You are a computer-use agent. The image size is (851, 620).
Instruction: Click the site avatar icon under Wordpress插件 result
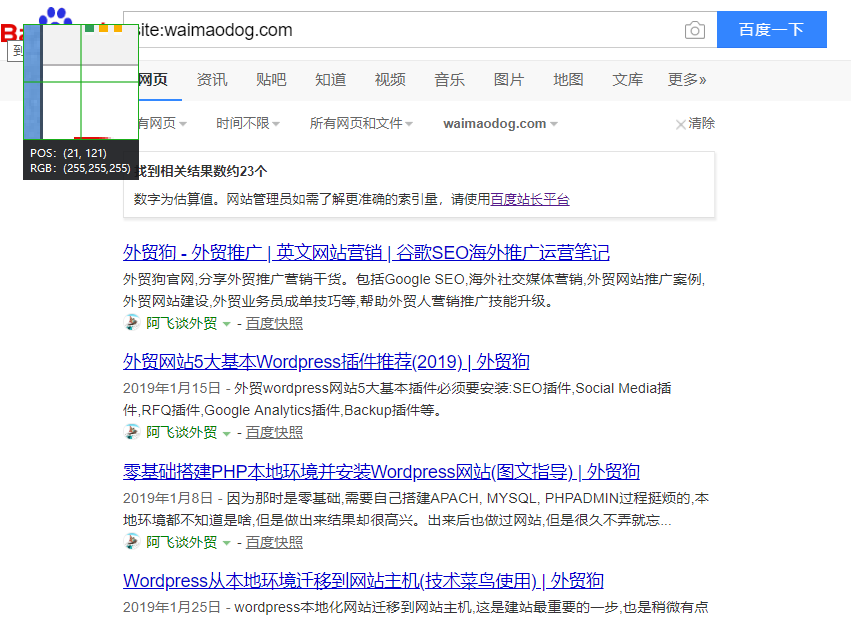[x=131, y=432]
